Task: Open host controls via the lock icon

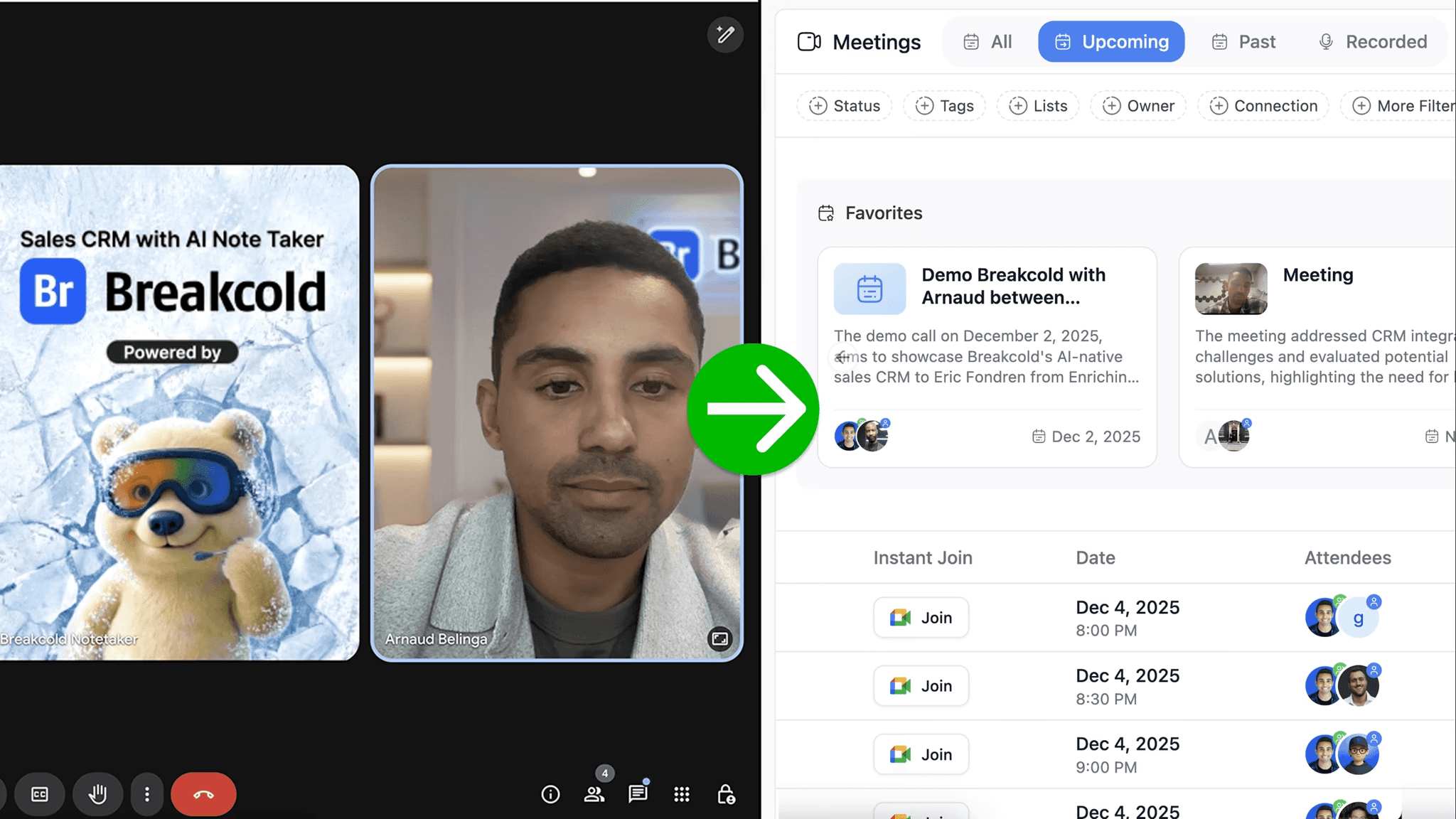Action: coord(726,794)
